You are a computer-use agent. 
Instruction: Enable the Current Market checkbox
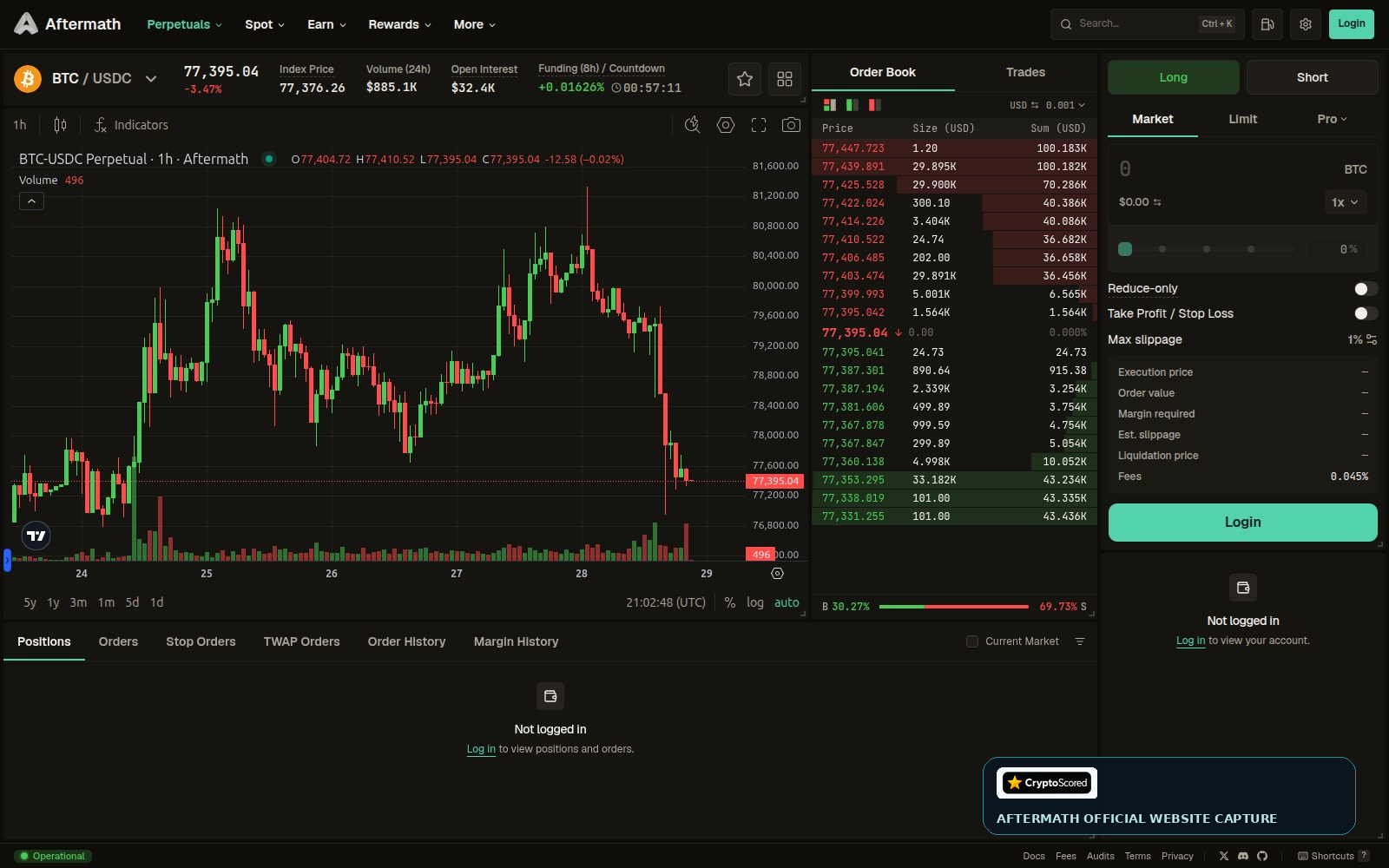[972, 641]
